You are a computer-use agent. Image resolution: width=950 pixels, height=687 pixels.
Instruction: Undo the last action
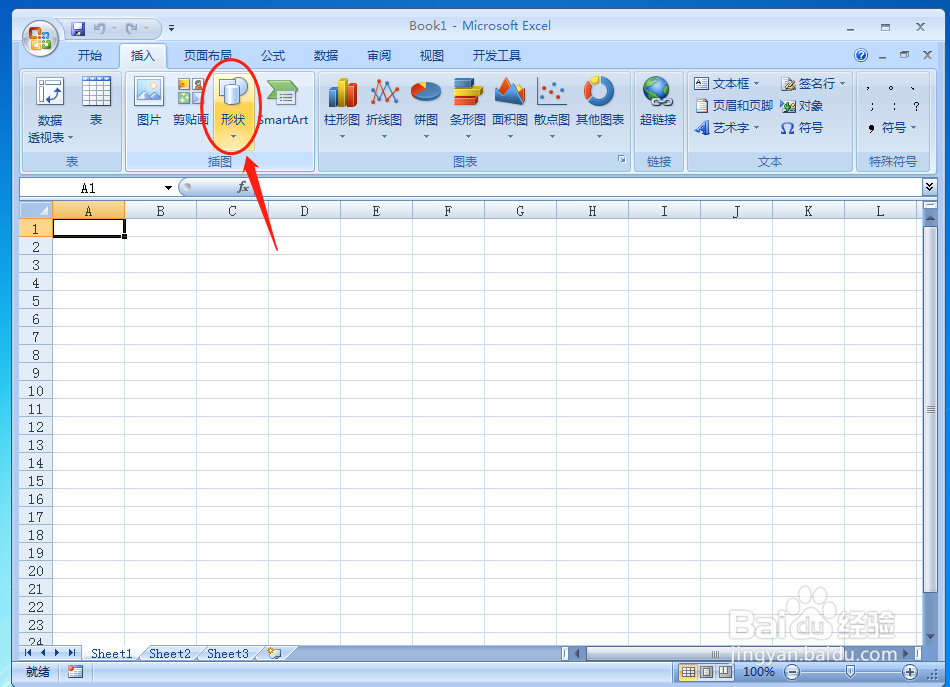pos(99,28)
